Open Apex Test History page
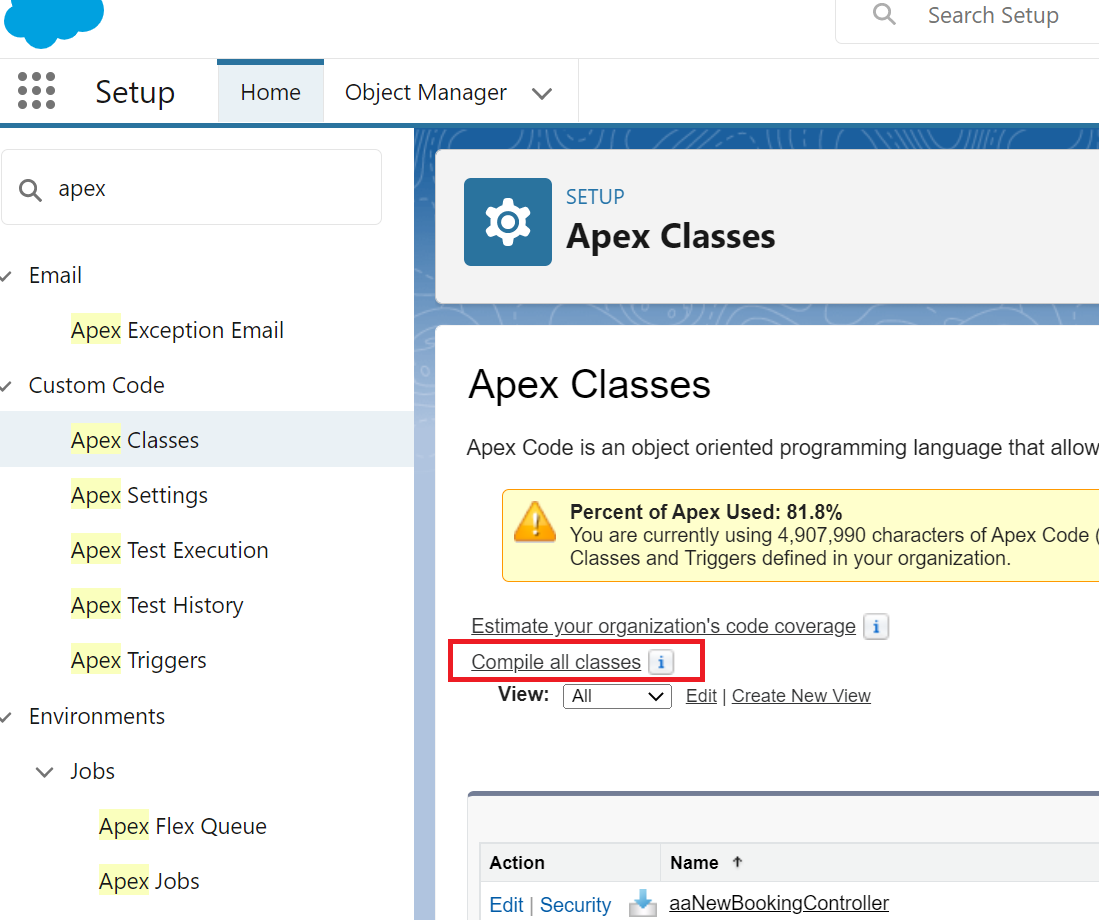 (157, 606)
